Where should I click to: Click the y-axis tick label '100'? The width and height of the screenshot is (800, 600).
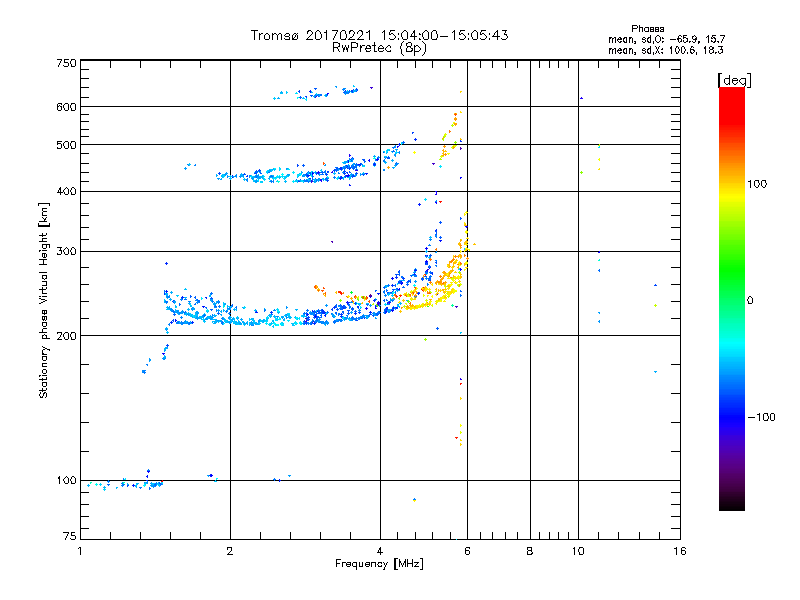(x=66, y=480)
